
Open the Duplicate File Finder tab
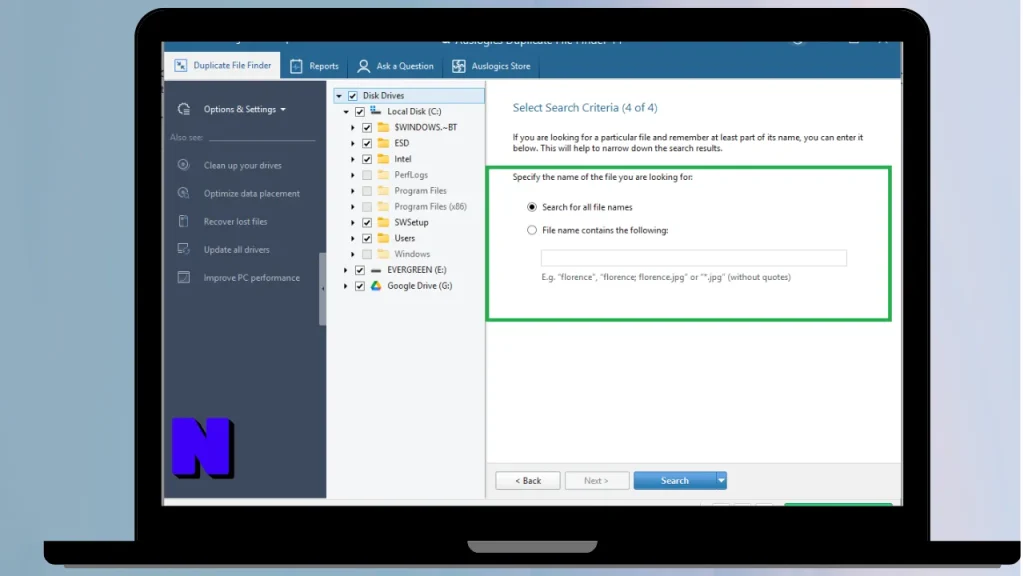[x=223, y=65]
